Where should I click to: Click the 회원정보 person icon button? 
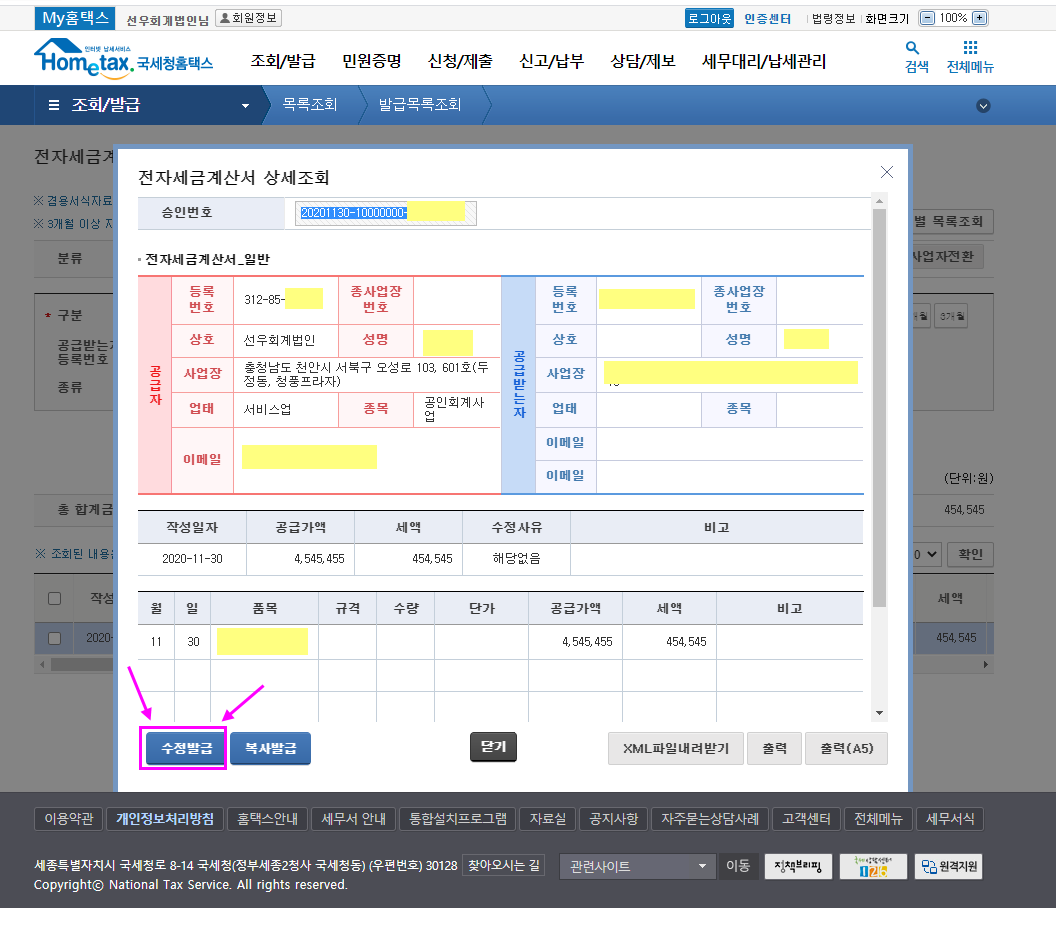pyautogui.click(x=249, y=18)
